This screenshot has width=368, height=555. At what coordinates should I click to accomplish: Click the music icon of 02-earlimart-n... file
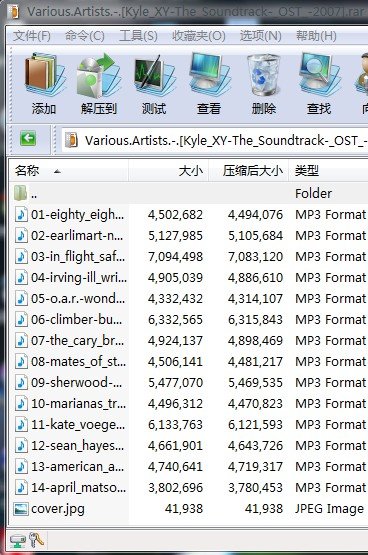pos(21,235)
